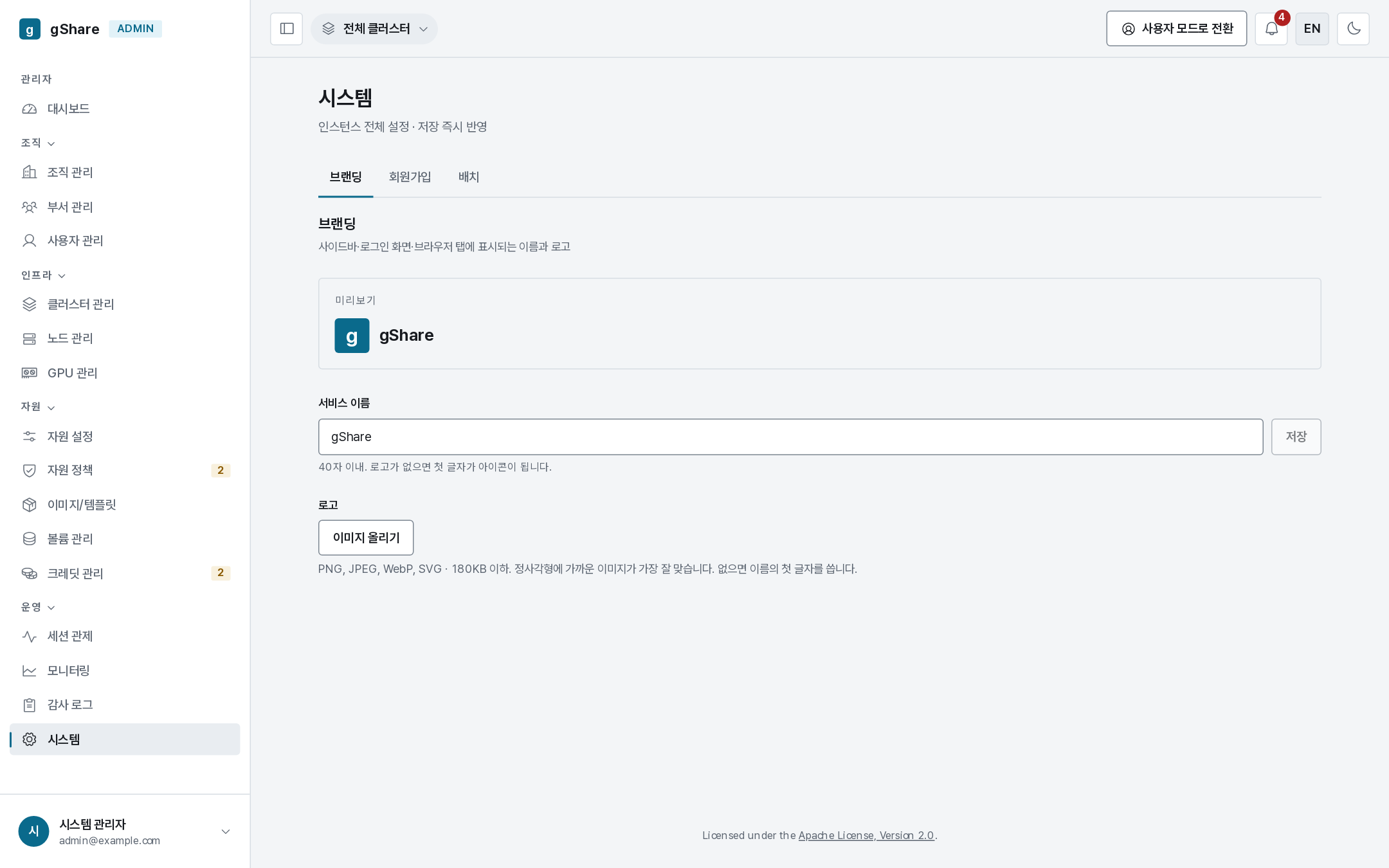Click the 이미지/템플릿 package icon
The width and height of the screenshot is (1389, 868).
coord(30,505)
